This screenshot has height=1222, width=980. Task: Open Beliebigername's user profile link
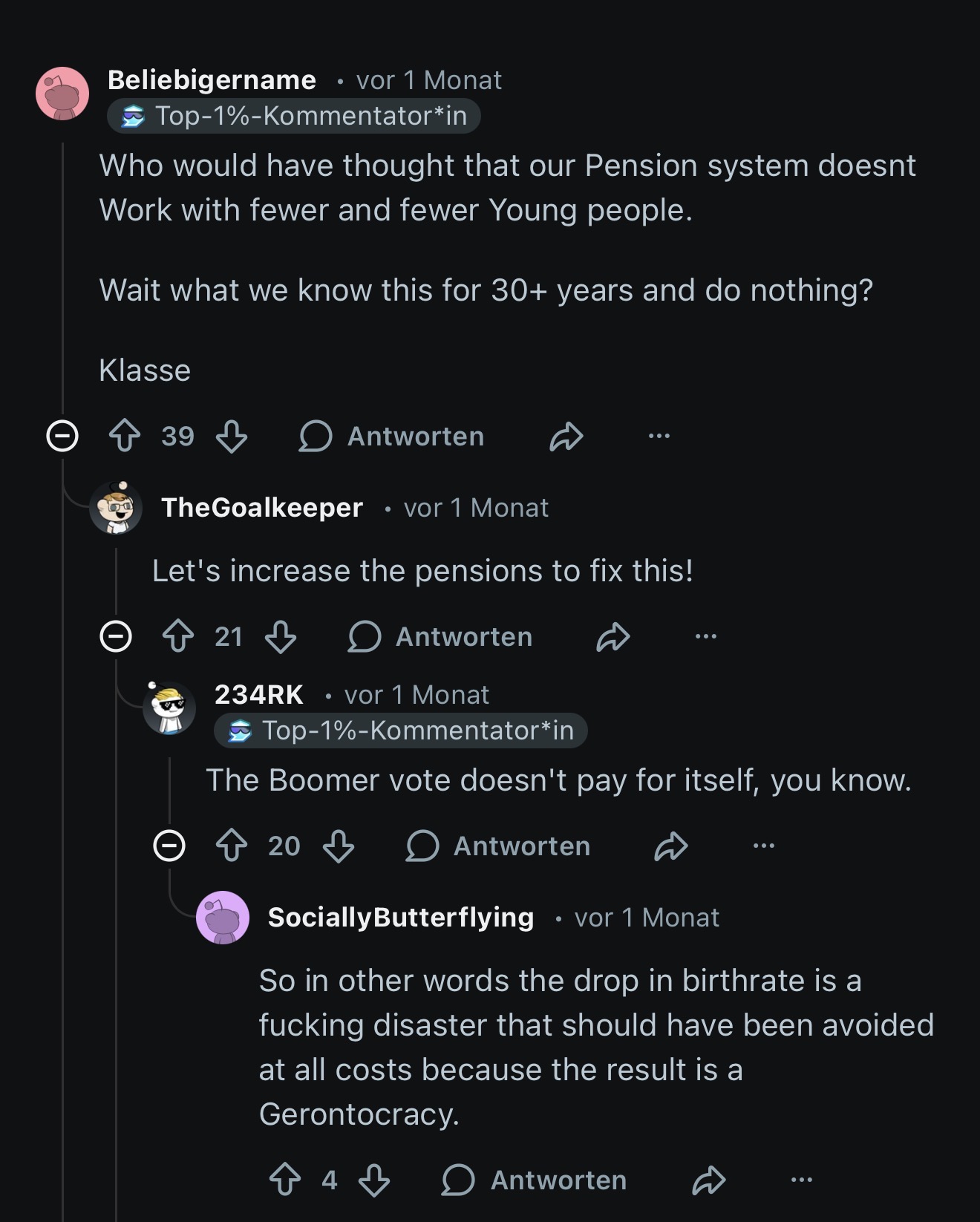[x=212, y=80]
